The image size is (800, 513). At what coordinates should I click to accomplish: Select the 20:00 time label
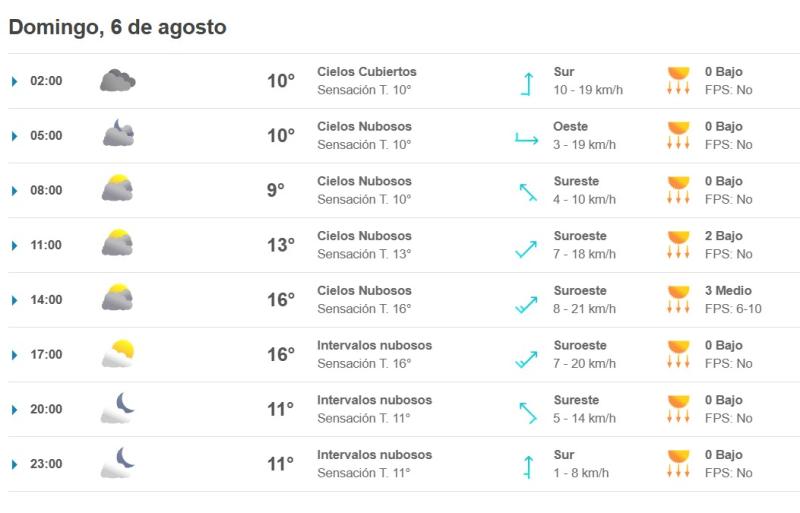pyautogui.click(x=46, y=409)
